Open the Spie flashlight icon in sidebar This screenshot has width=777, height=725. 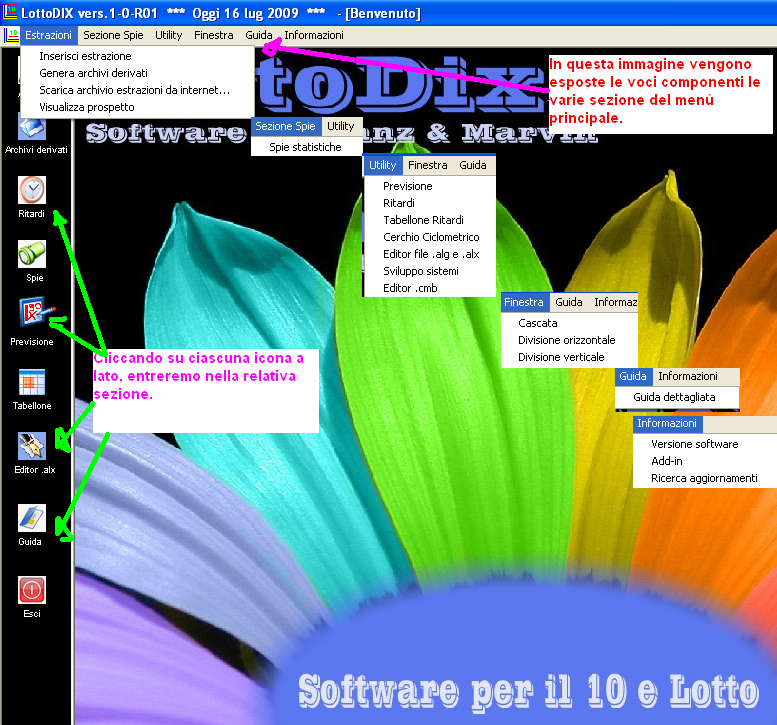point(32,254)
